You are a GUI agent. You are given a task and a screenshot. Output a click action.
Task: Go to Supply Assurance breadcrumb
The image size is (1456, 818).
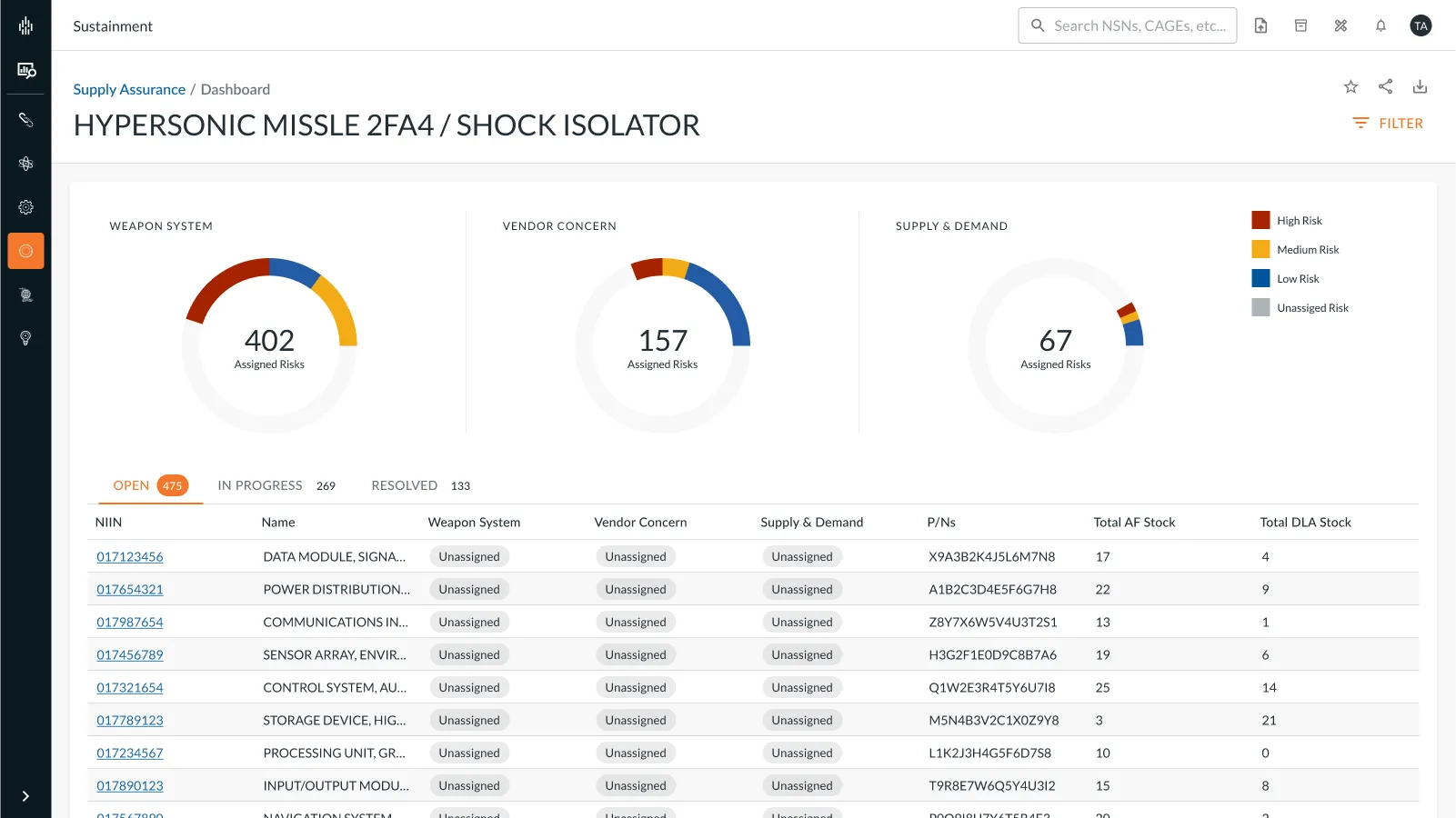click(129, 89)
